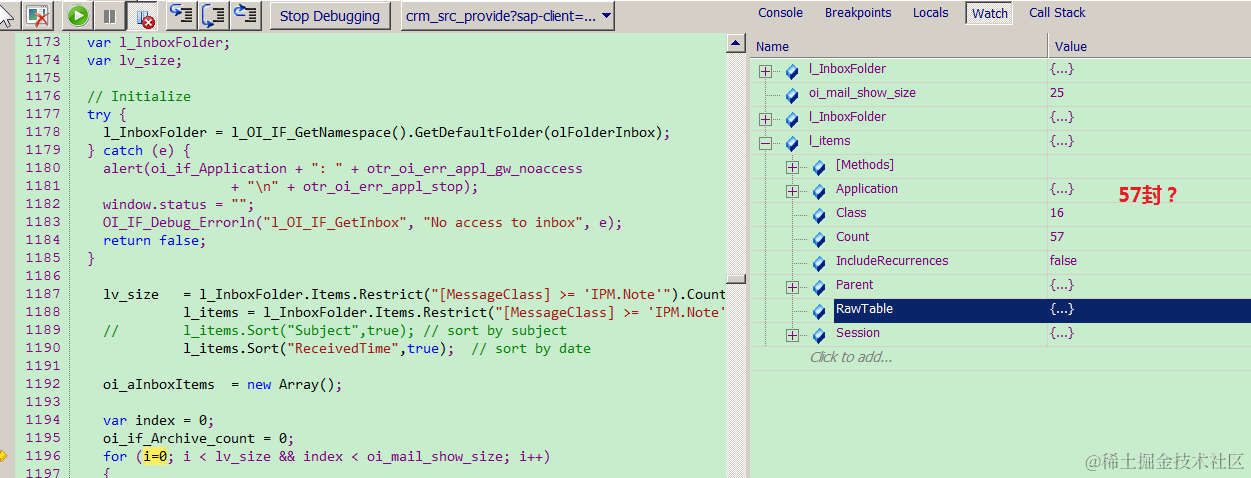This screenshot has width=1251, height=478.
Task: Select the Count property row
Action: point(1000,237)
